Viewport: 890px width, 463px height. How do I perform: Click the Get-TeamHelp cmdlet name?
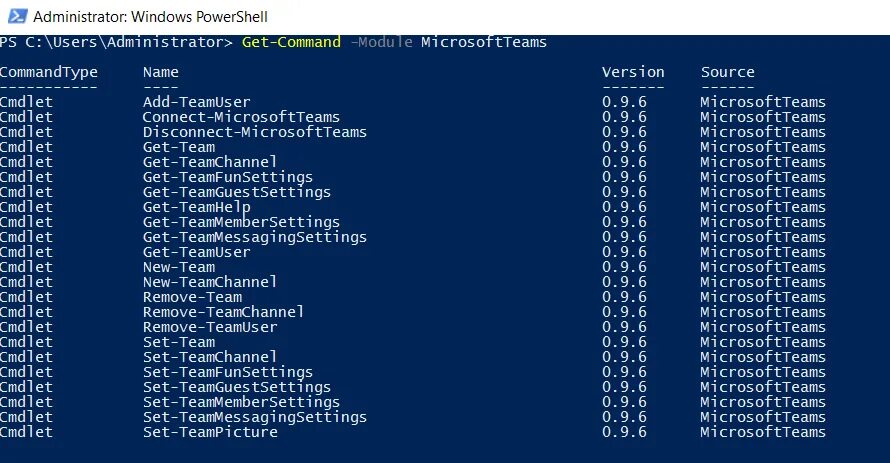point(196,207)
